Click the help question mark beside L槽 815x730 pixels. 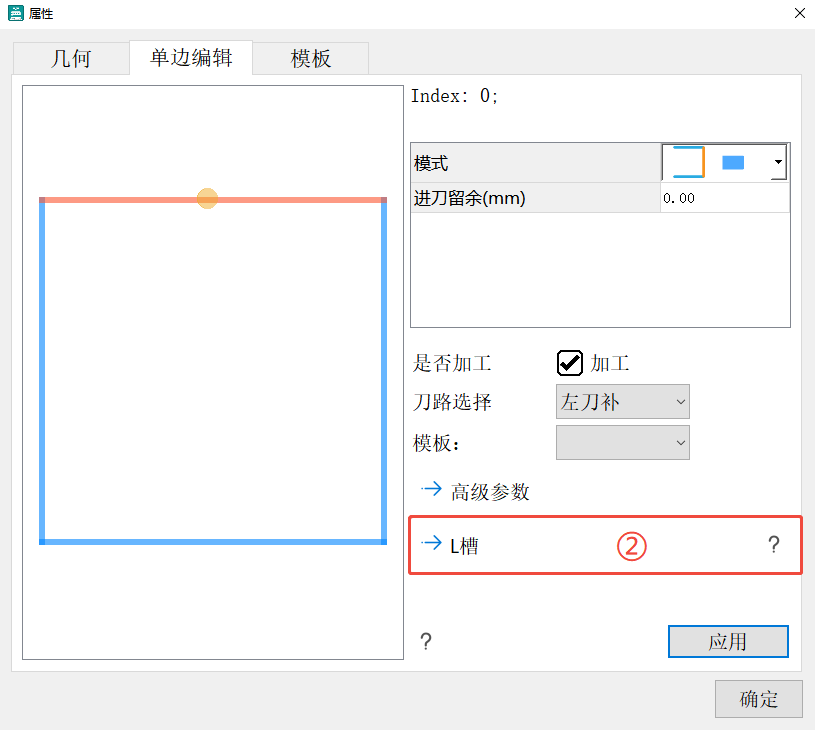point(773,545)
